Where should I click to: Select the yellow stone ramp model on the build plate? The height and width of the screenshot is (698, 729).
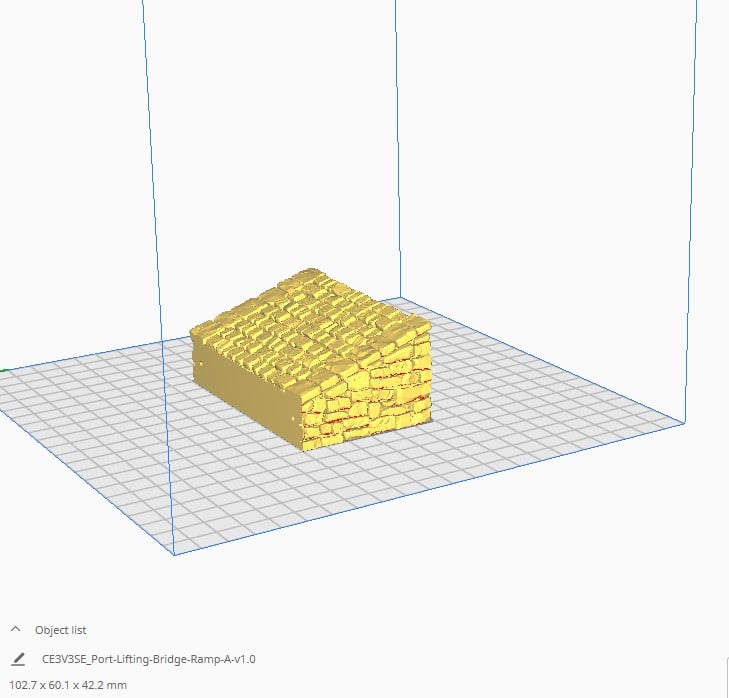click(311, 359)
